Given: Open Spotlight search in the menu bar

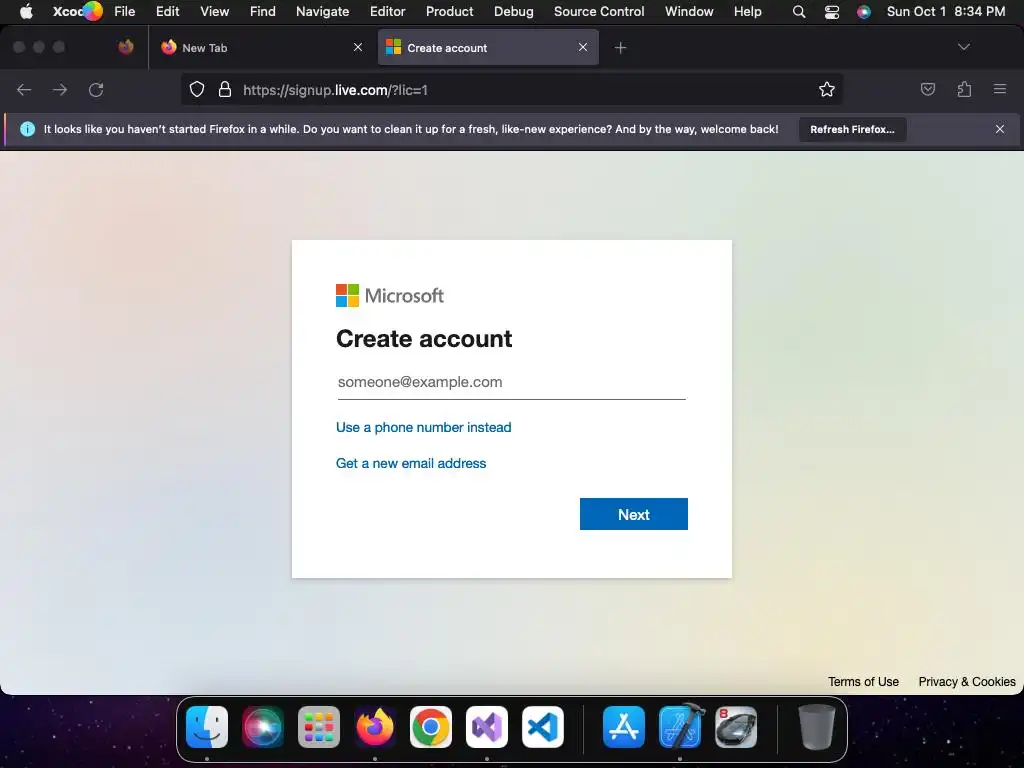Looking at the screenshot, I should (x=799, y=12).
